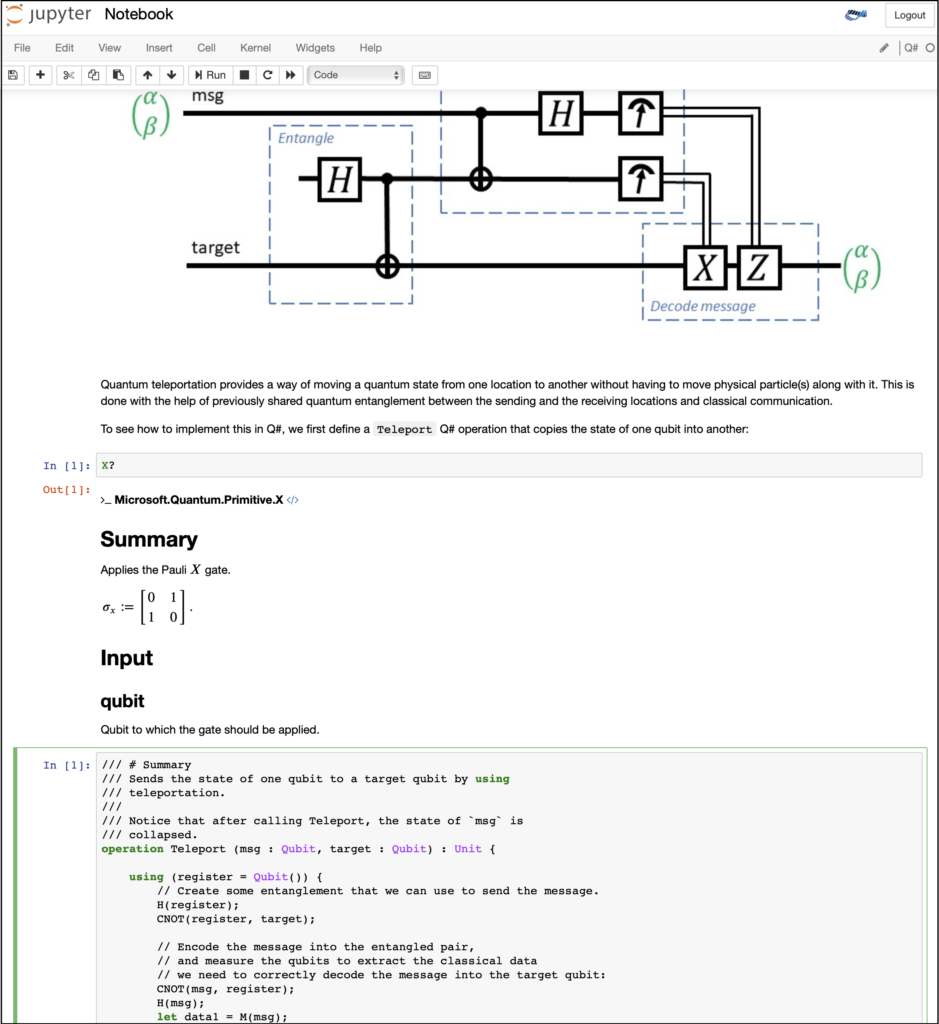Click the Teleport inline code text
Image resolution: width=939 pixels, height=1024 pixels.
click(x=404, y=429)
